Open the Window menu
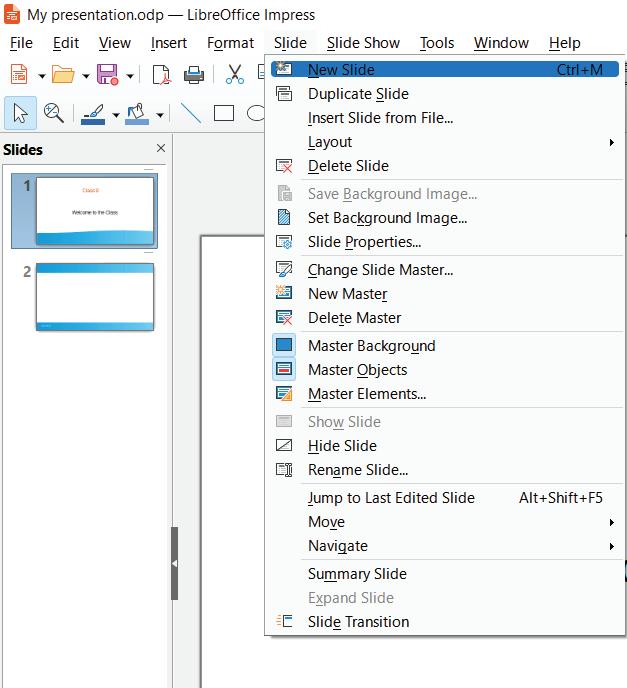 501,43
